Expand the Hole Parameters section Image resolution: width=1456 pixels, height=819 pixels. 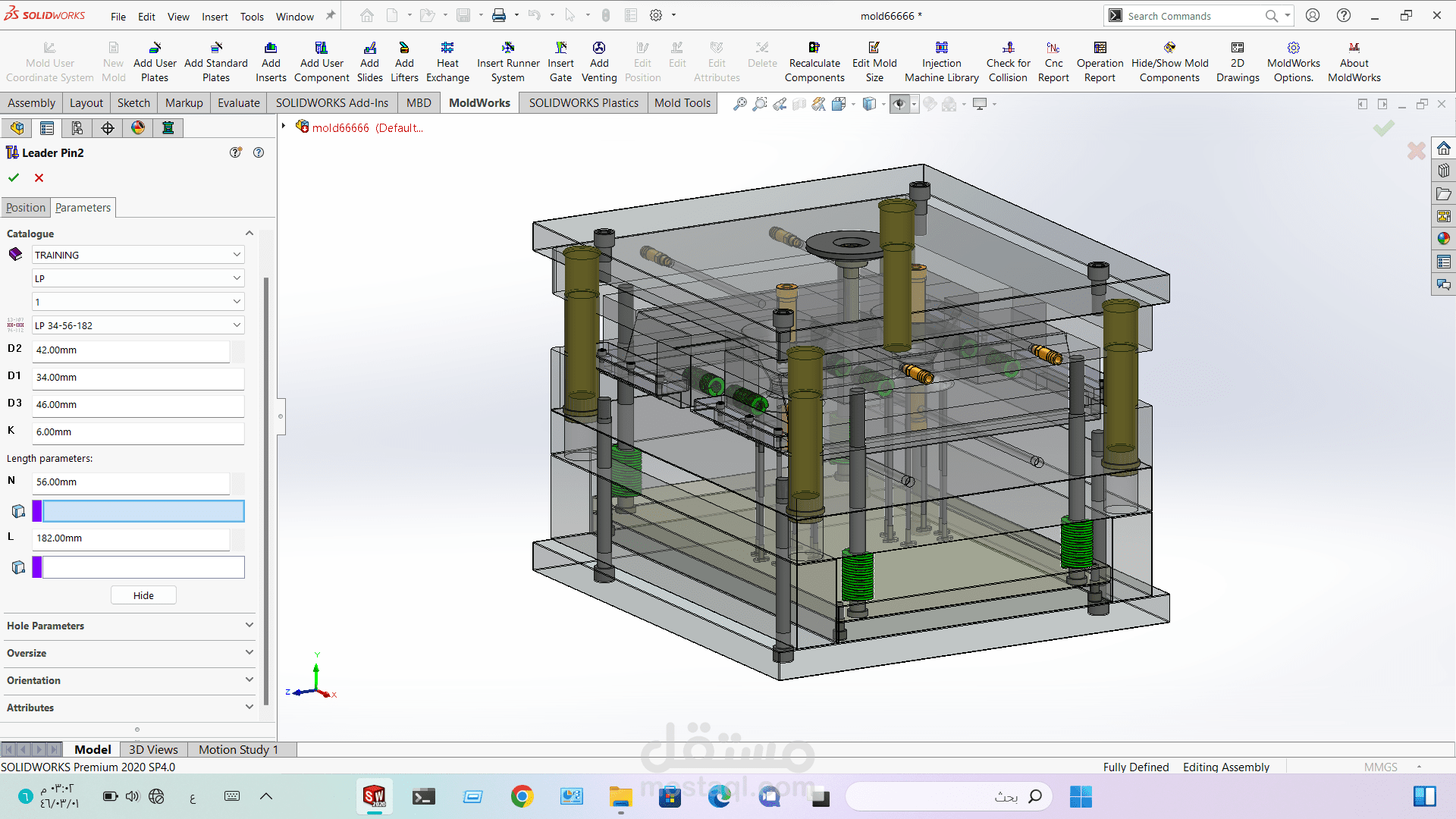pos(129,626)
